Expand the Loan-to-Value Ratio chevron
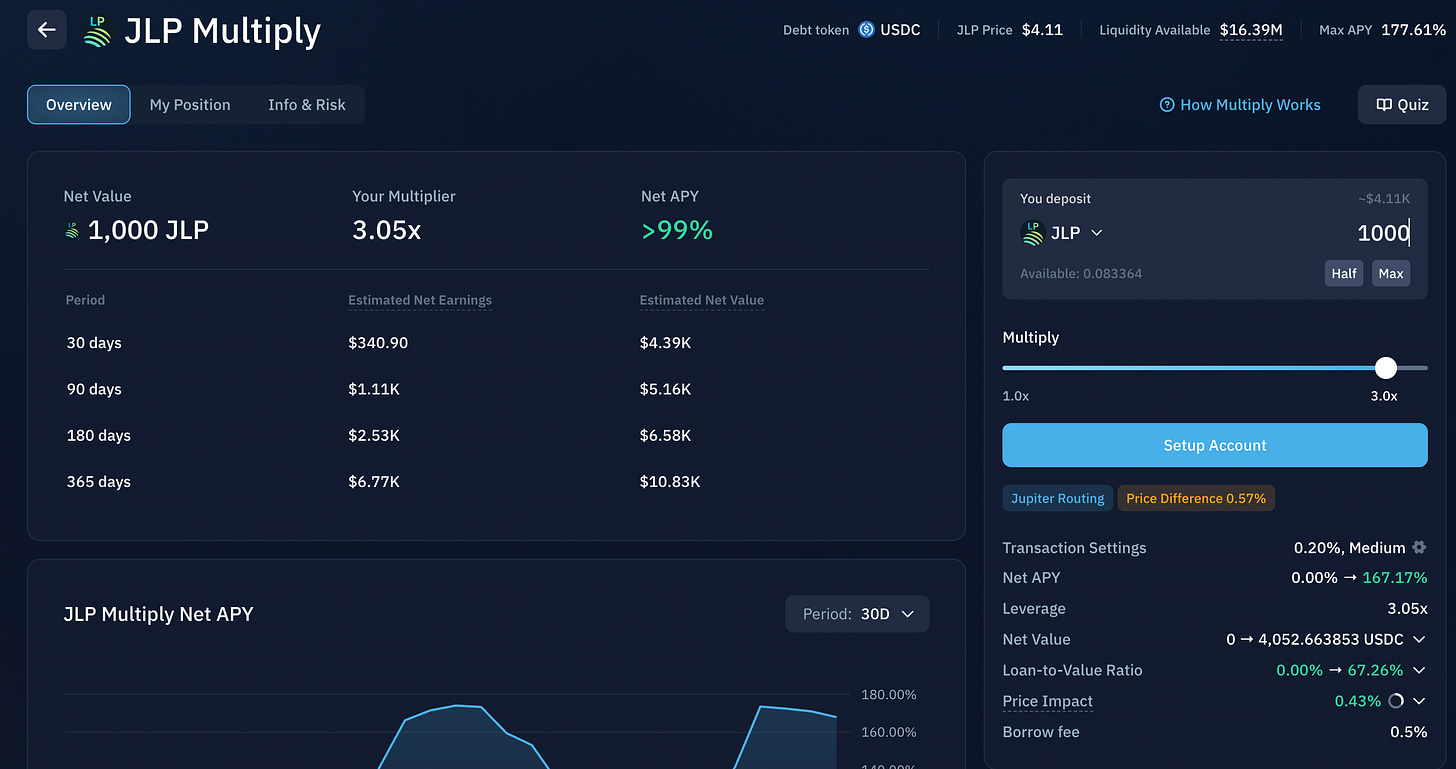This screenshot has width=1456, height=769. point(1418,670)
